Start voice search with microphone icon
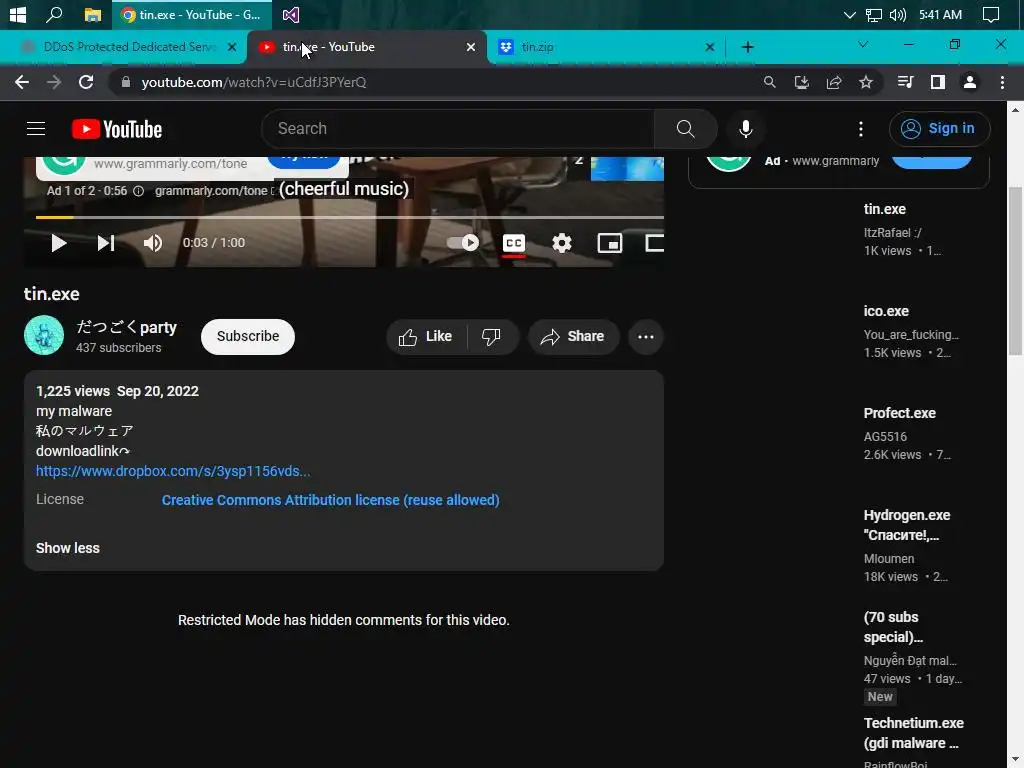Screen dimensions: 1024x768 pyautogui.click(x=745, y=129)
